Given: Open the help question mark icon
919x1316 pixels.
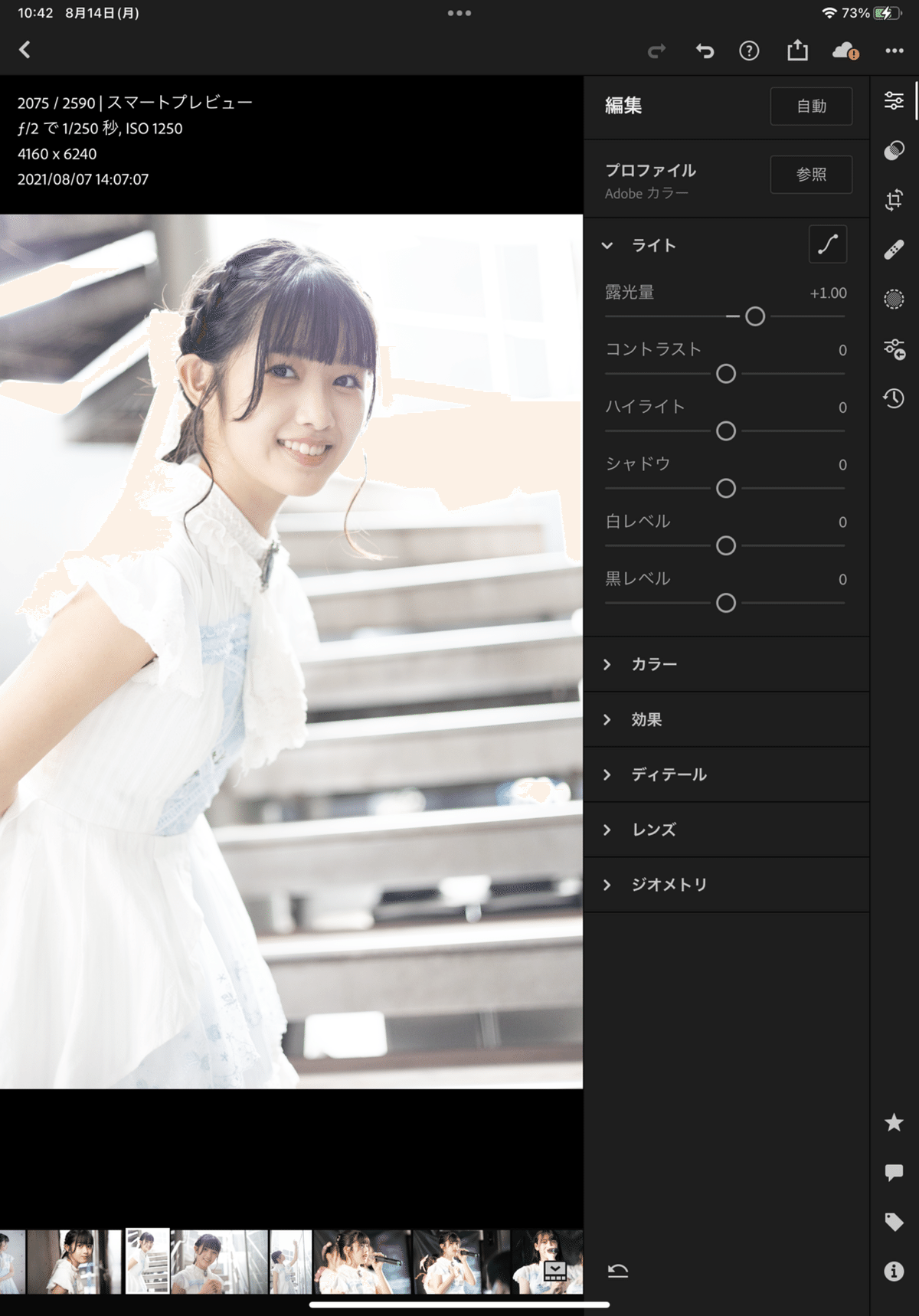Looking at the screenshot, I should click(749, 51).
